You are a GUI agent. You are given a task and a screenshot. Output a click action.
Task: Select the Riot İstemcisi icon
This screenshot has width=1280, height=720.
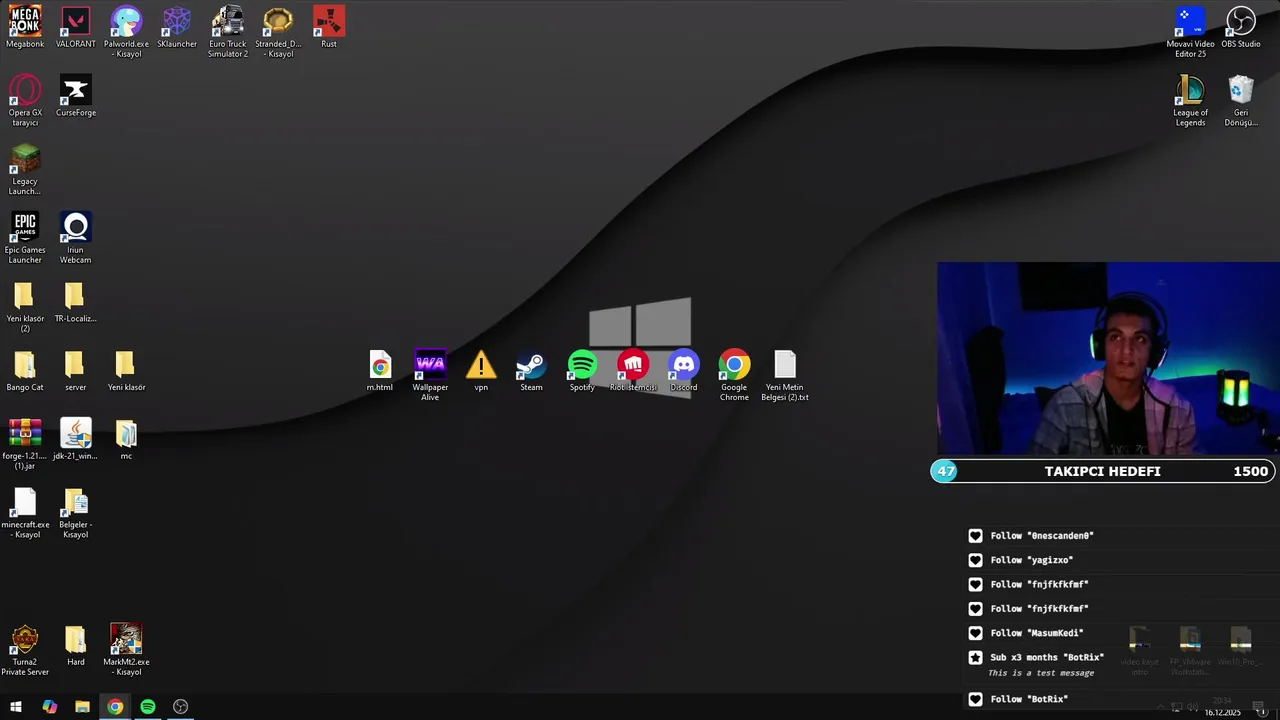click(x=633, y=371)
